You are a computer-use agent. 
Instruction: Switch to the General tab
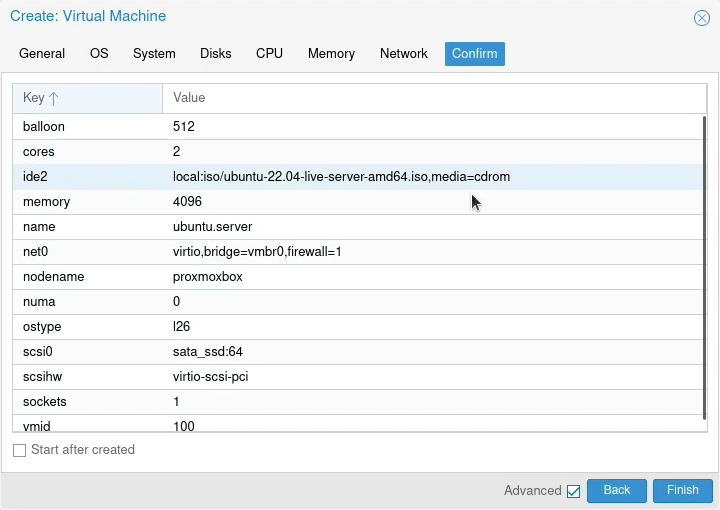click(42, 54)
